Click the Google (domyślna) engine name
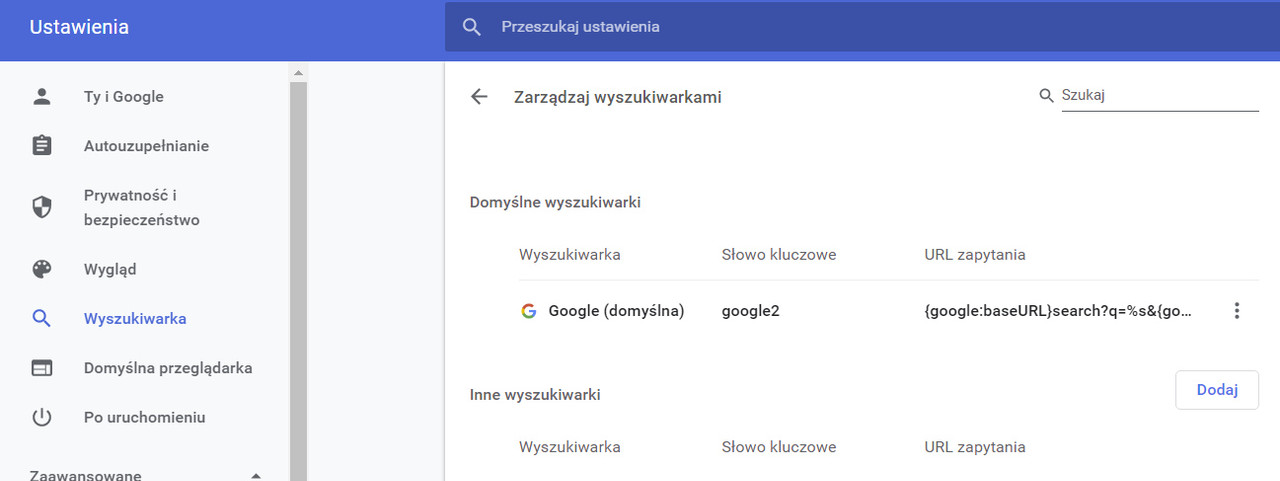 click(616, 311)
